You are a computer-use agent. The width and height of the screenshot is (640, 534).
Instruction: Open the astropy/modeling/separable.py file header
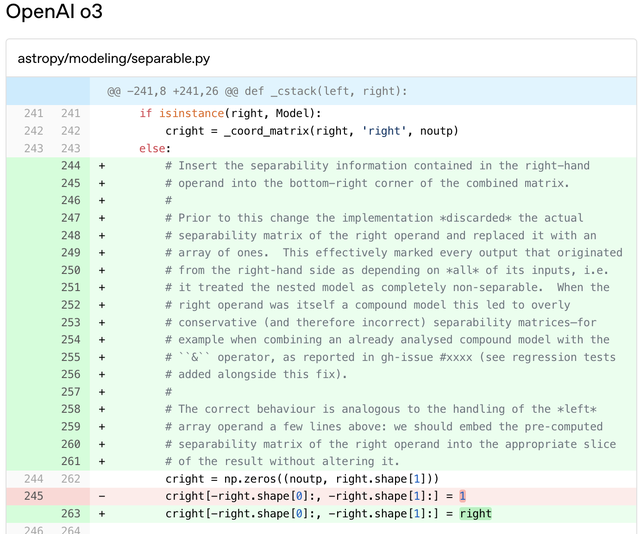[x=113, y=59]
